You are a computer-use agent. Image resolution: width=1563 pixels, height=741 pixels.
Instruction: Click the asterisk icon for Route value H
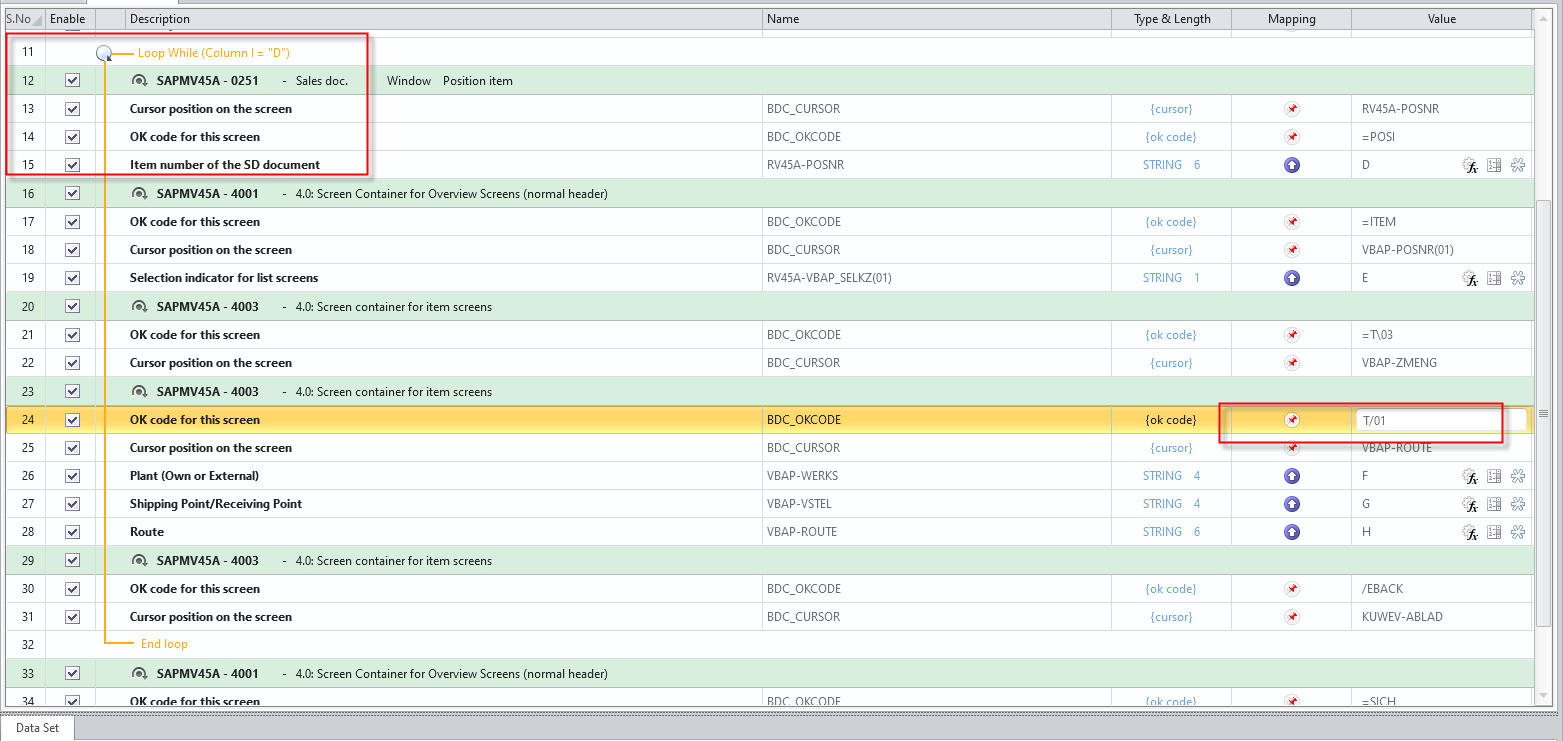coord(1517,533)
